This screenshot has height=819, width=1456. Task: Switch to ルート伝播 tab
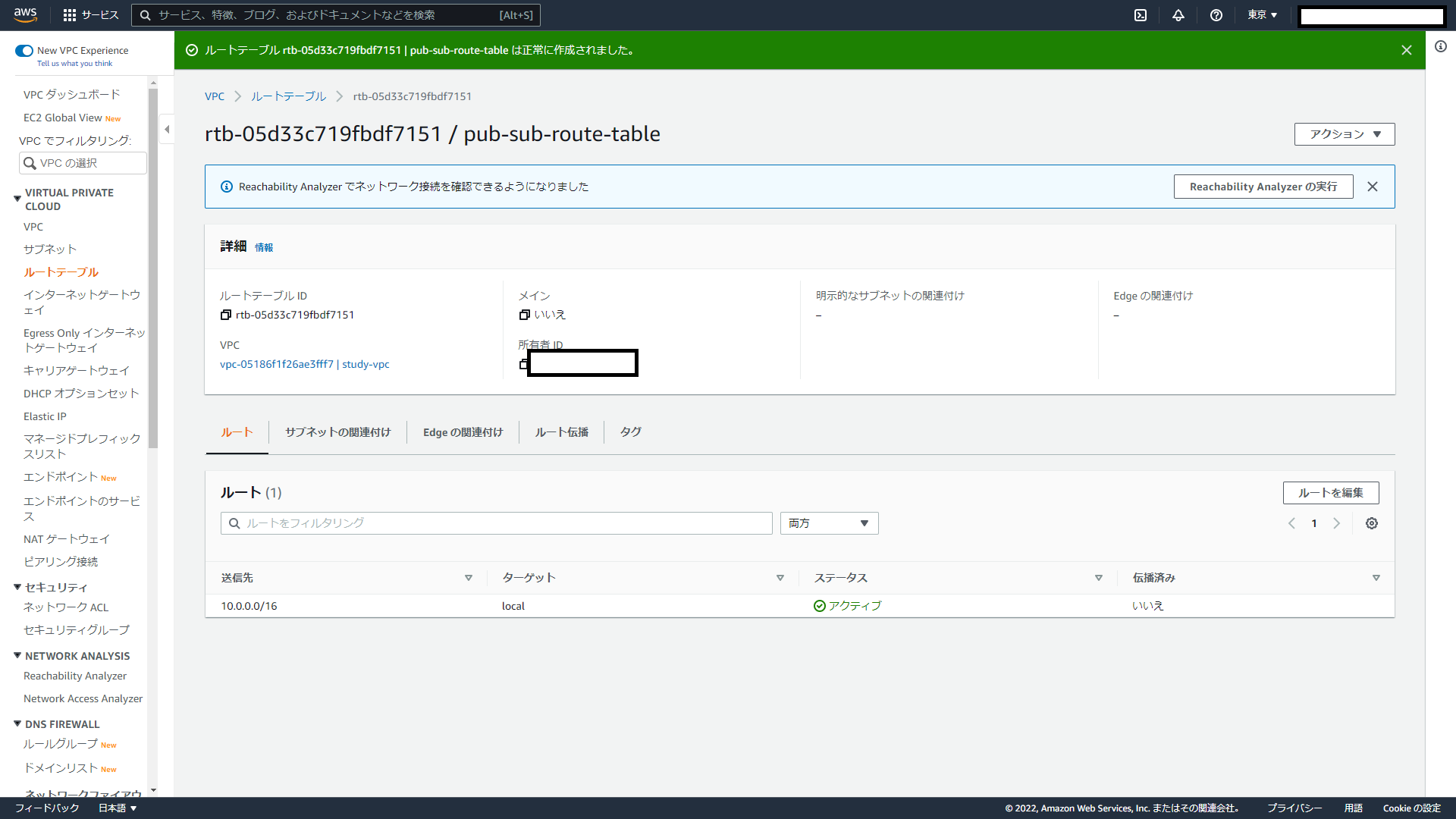561,432
